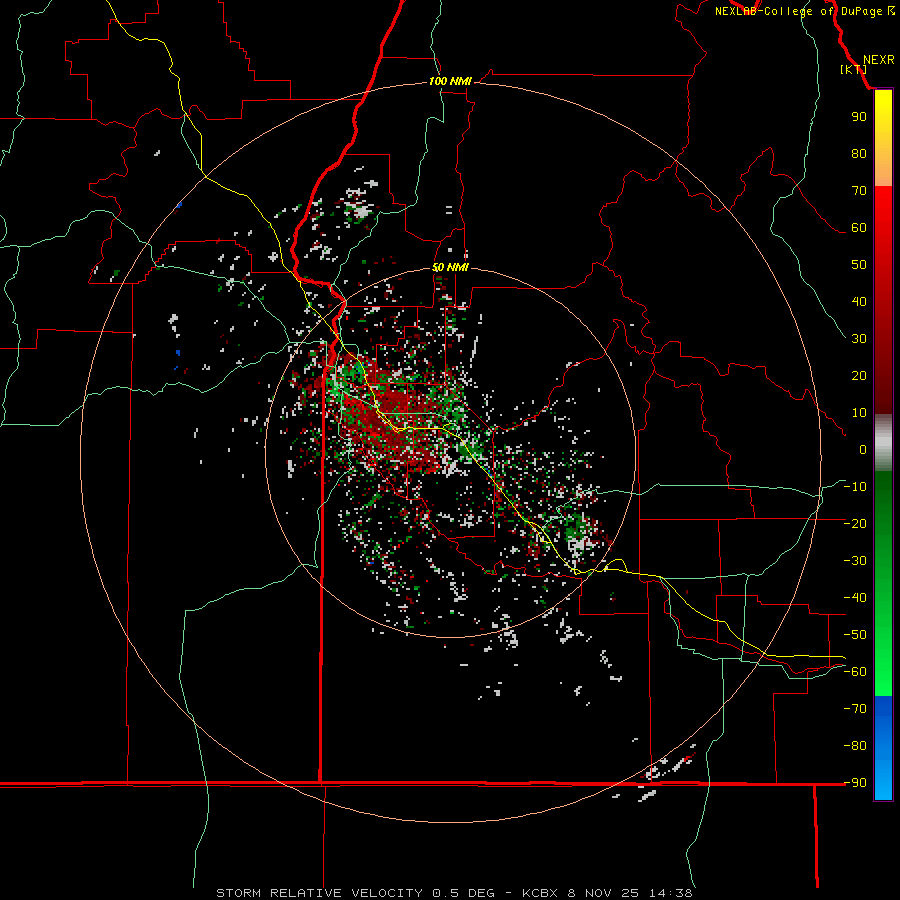
Task: Click the 40 value on the velocity scale
Action: point(859,301)
